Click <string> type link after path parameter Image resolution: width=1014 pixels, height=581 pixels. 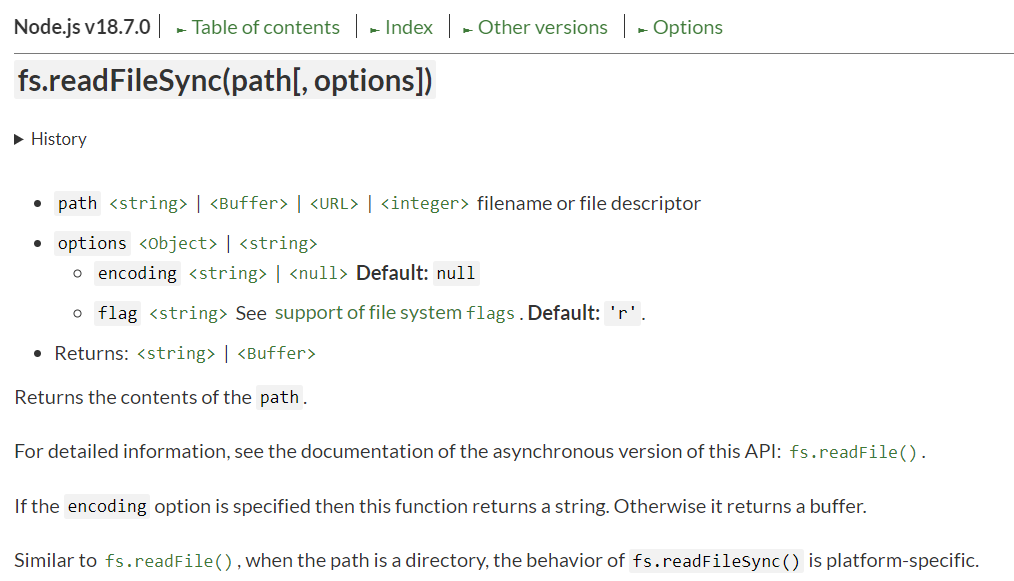148,204
